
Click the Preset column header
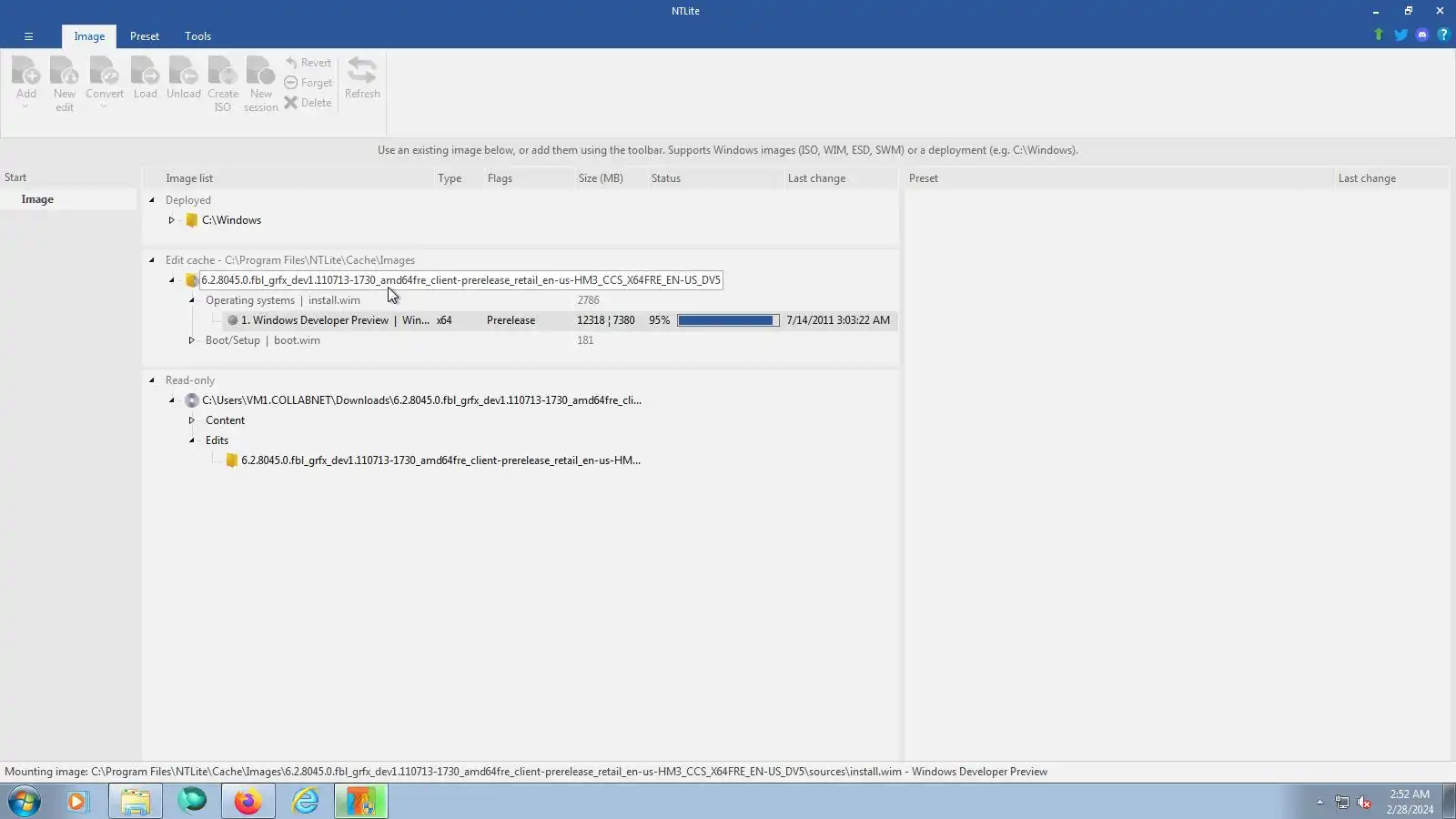click(923, 178)
